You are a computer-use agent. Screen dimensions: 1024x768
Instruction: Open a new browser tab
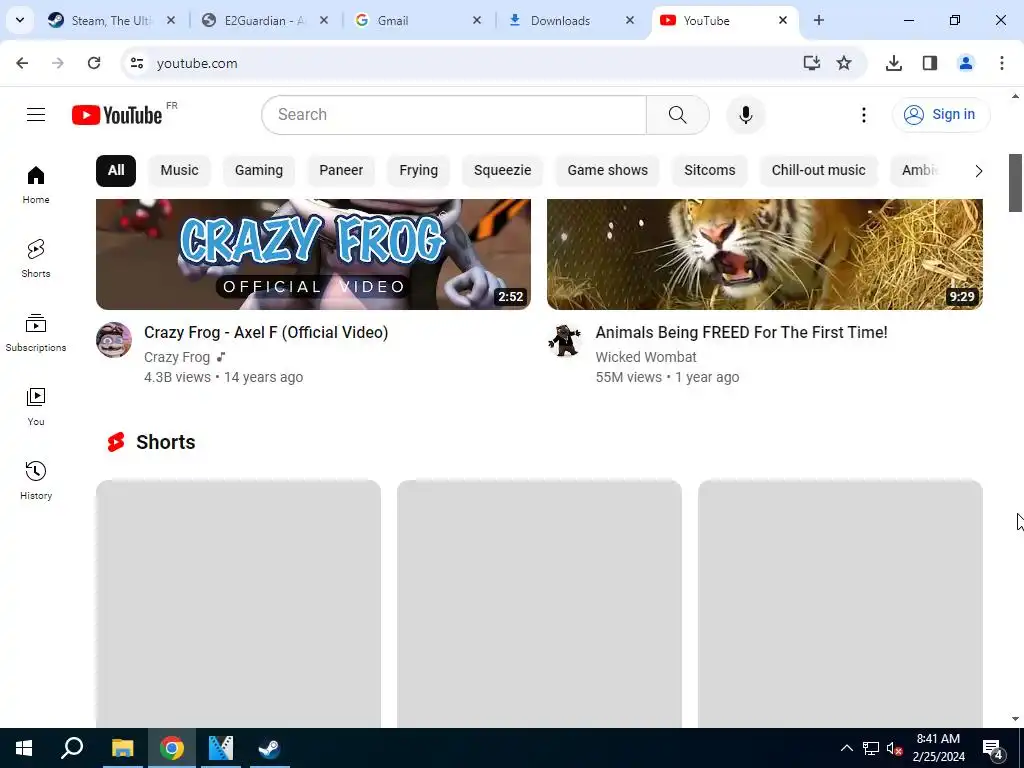819,20
